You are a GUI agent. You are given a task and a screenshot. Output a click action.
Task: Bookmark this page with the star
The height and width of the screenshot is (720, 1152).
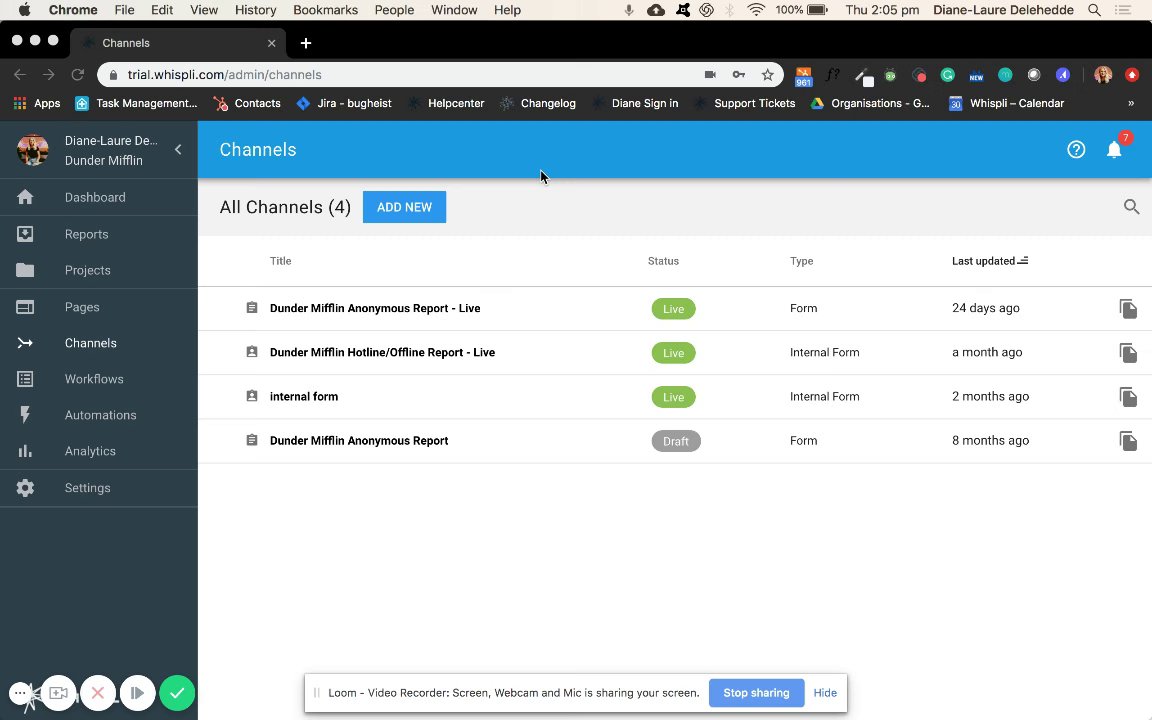(768, 74)
